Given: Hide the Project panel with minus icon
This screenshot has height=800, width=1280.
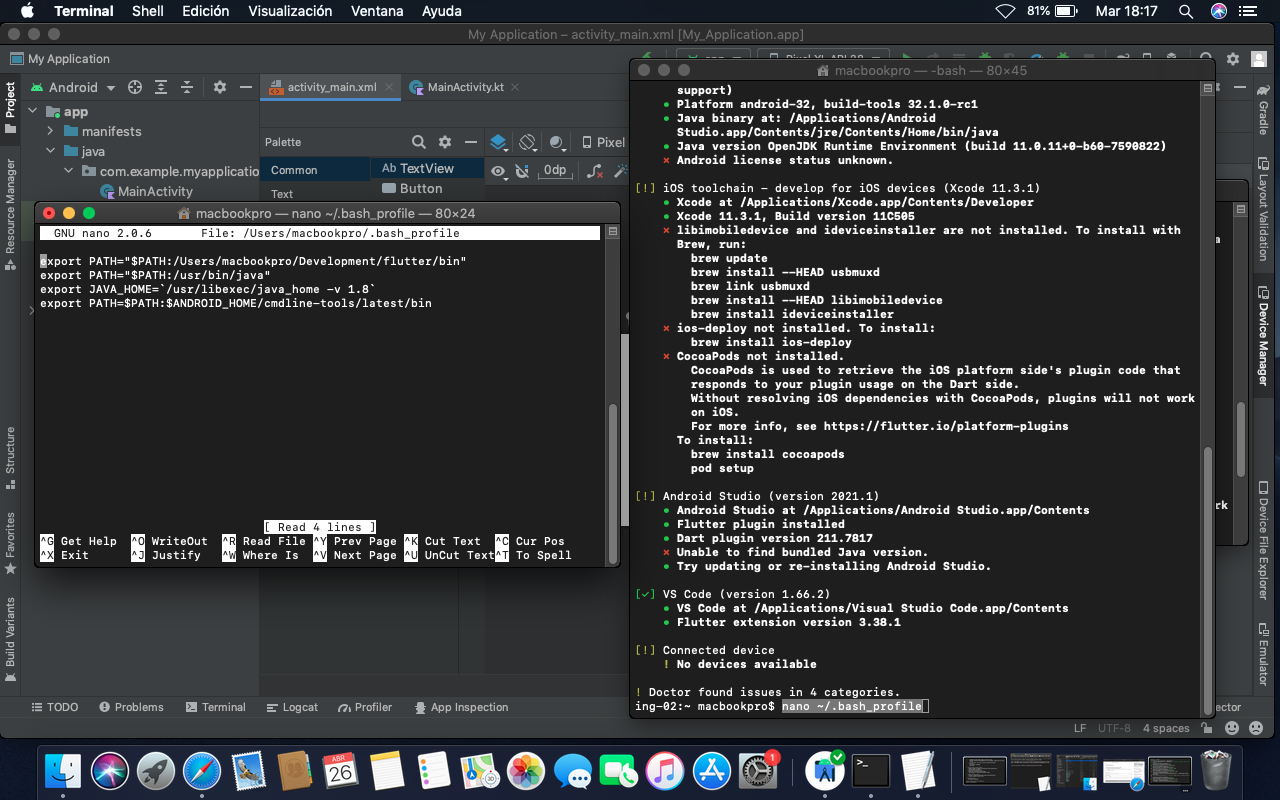Looking at the screenshot, I should tap(246, 87).
